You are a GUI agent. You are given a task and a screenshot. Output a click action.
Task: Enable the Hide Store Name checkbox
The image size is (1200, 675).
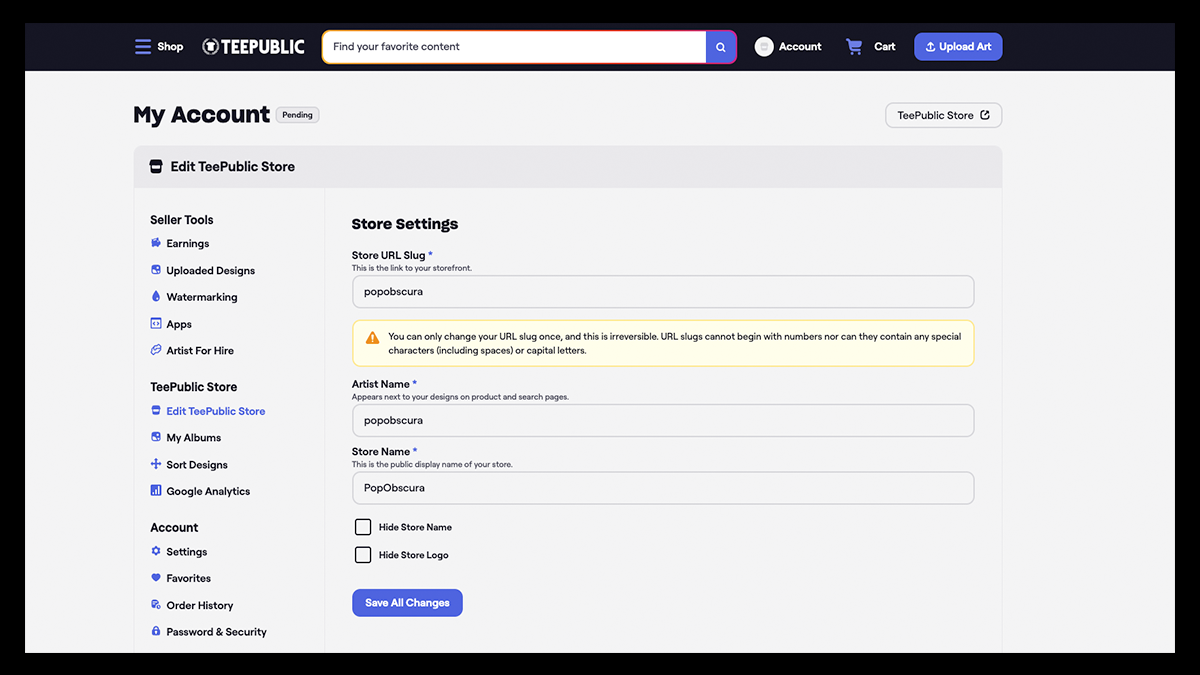coord(363,527)
